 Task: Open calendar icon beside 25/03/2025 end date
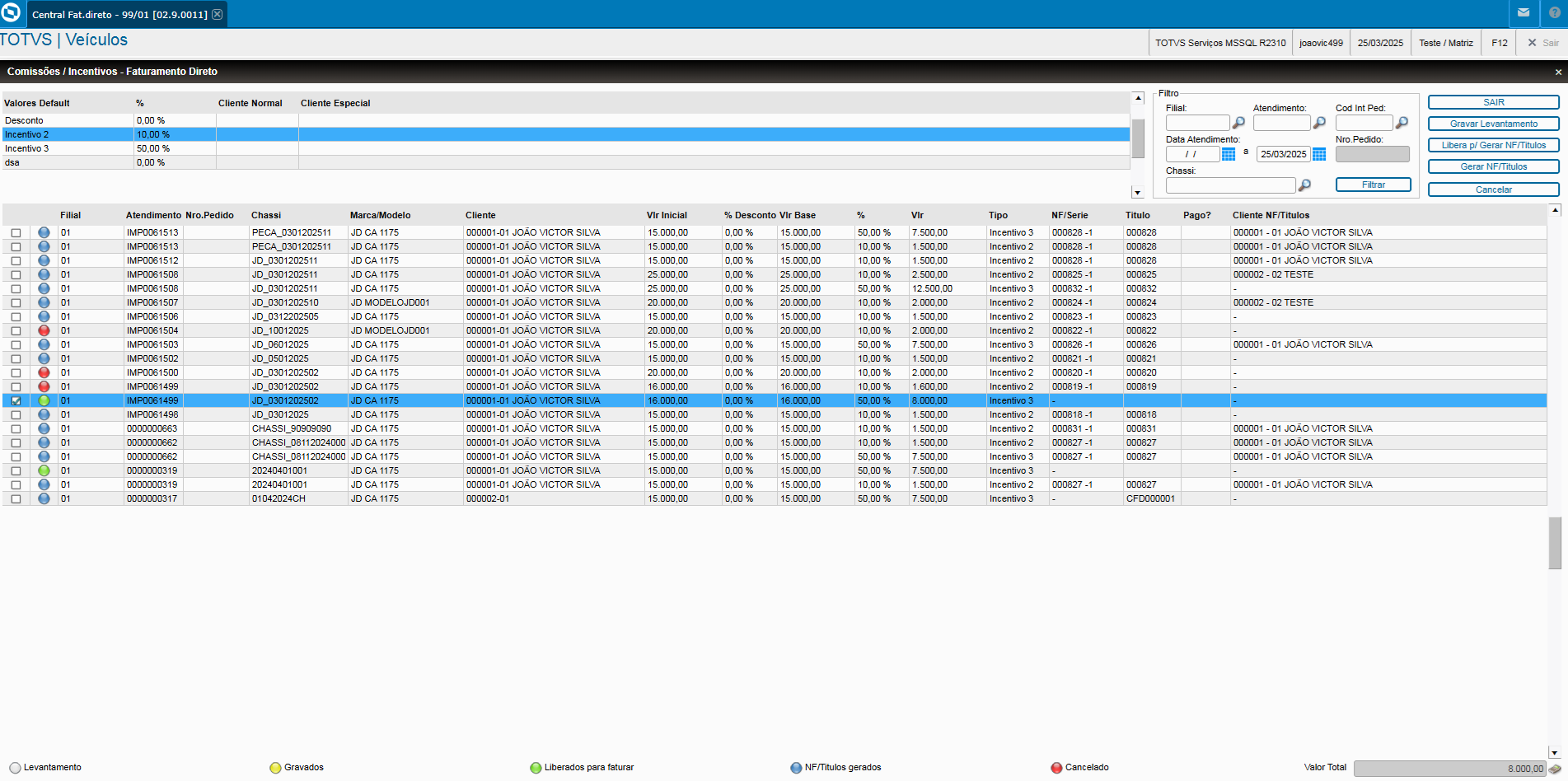coord(1319,154)
